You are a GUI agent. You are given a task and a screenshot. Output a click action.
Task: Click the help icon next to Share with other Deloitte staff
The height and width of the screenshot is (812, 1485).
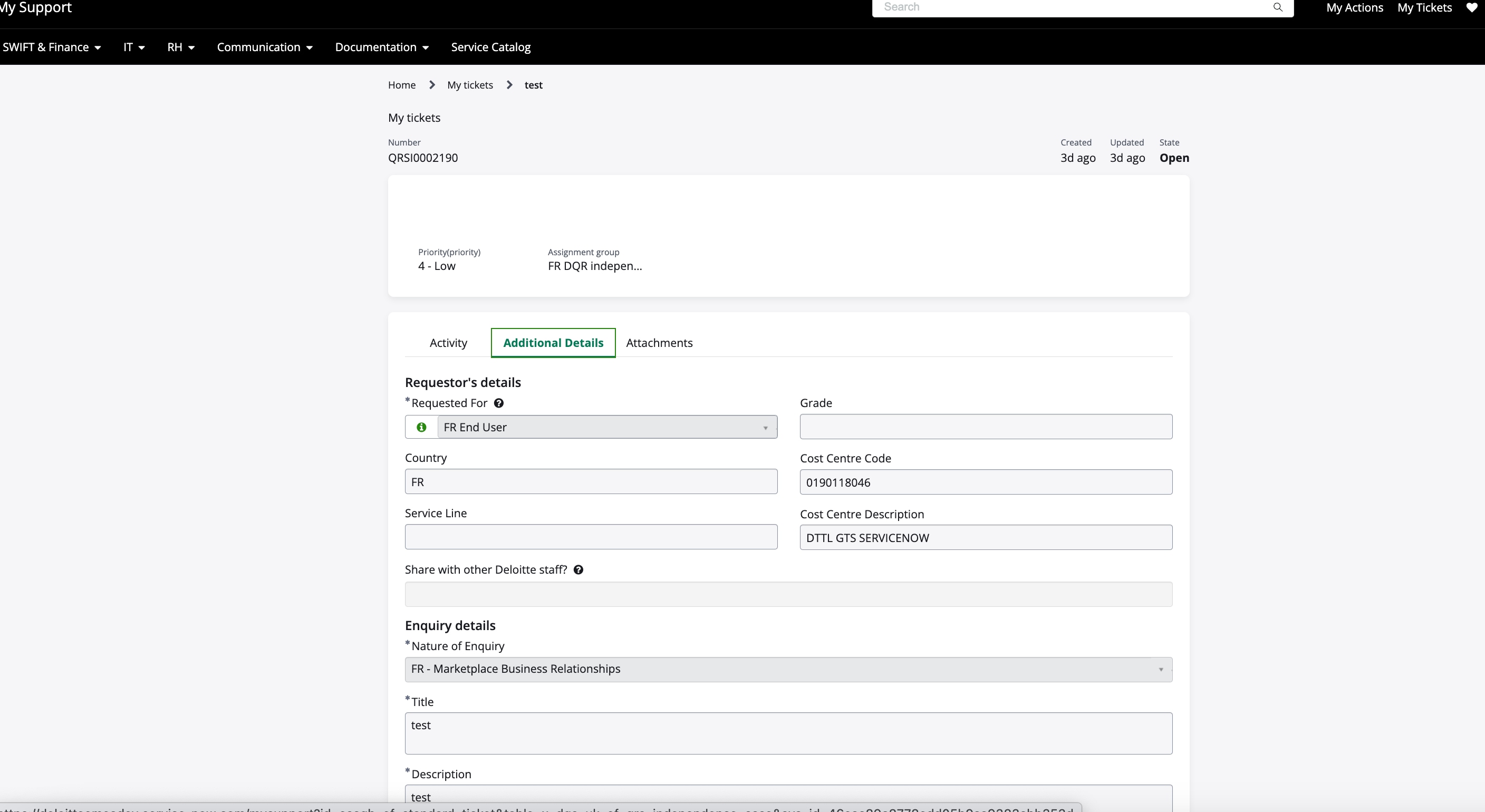click(x=578, y=569)
